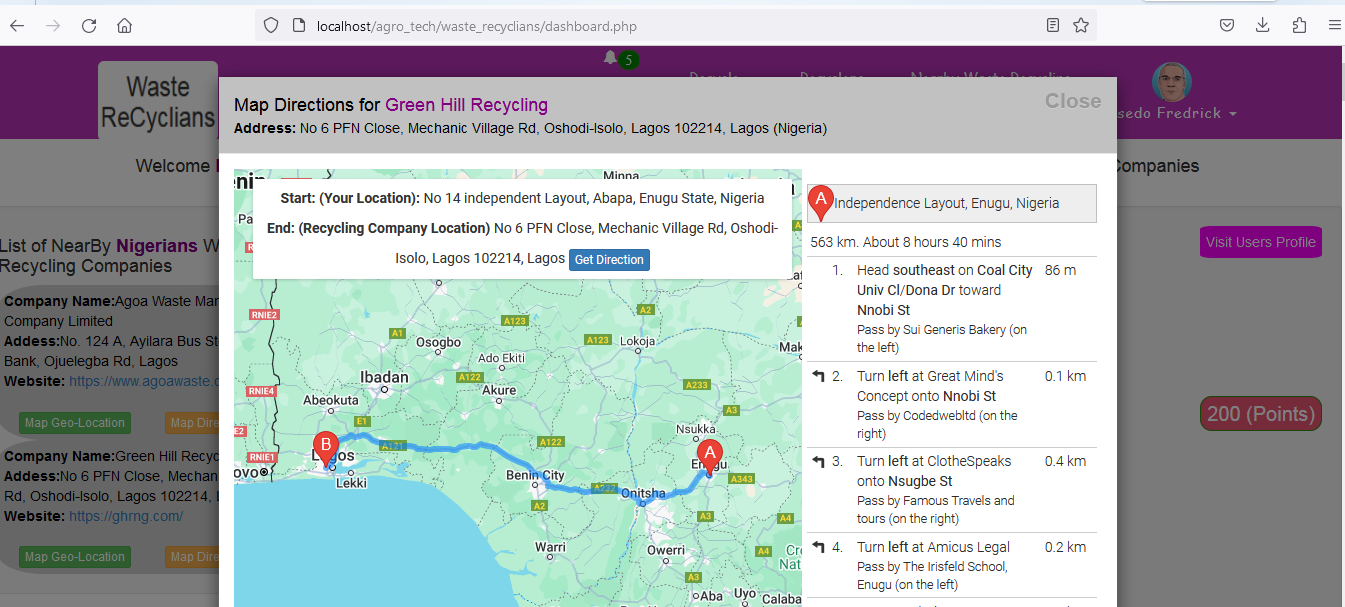Screen dimensions: 1345x607
Task: Bookmark this page with star icon
Action: (x=1081, y=25)
